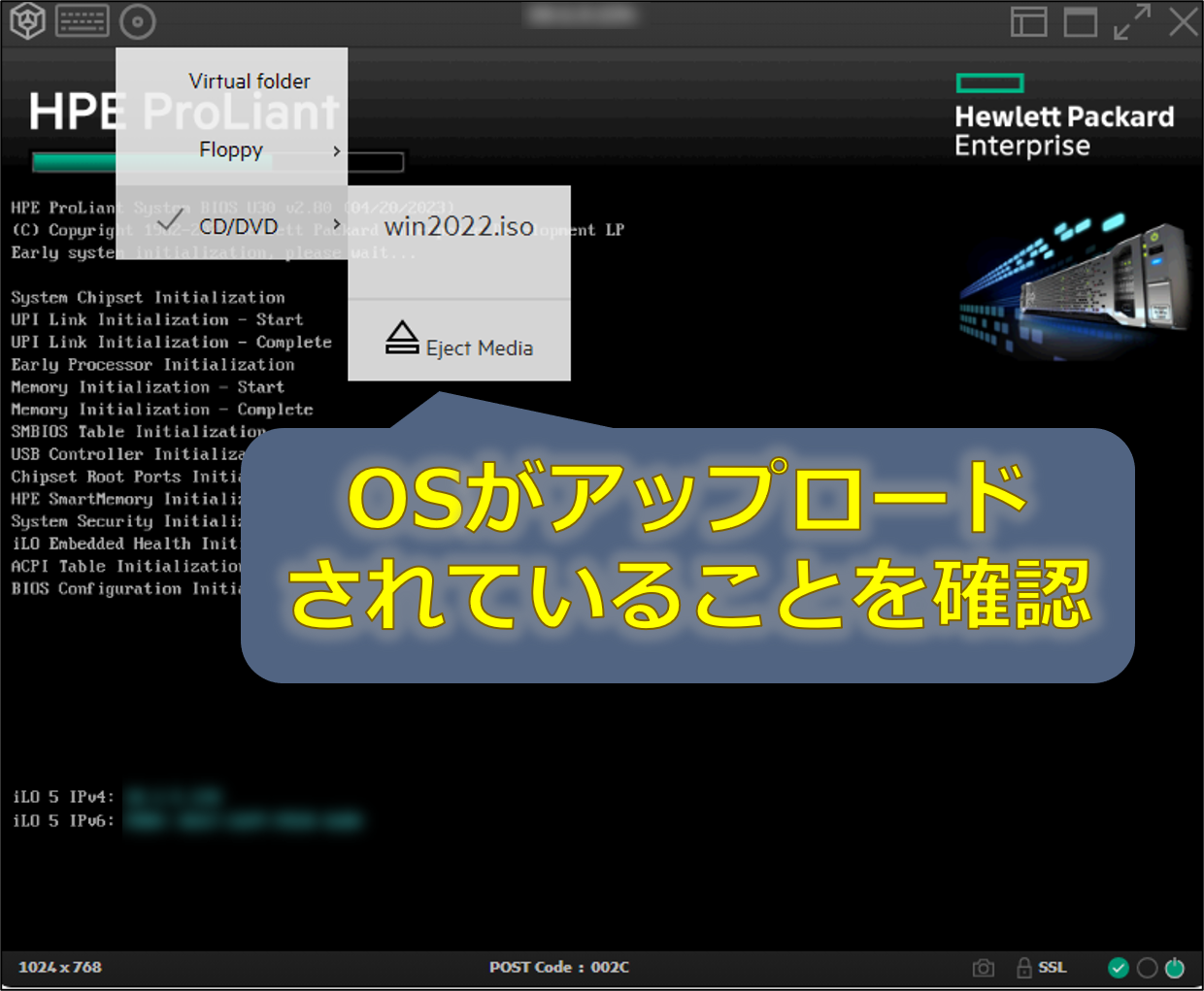1204x991 pixels.
Task: Select the win2022.iso mounted image
Action: (x=459, y=227)
